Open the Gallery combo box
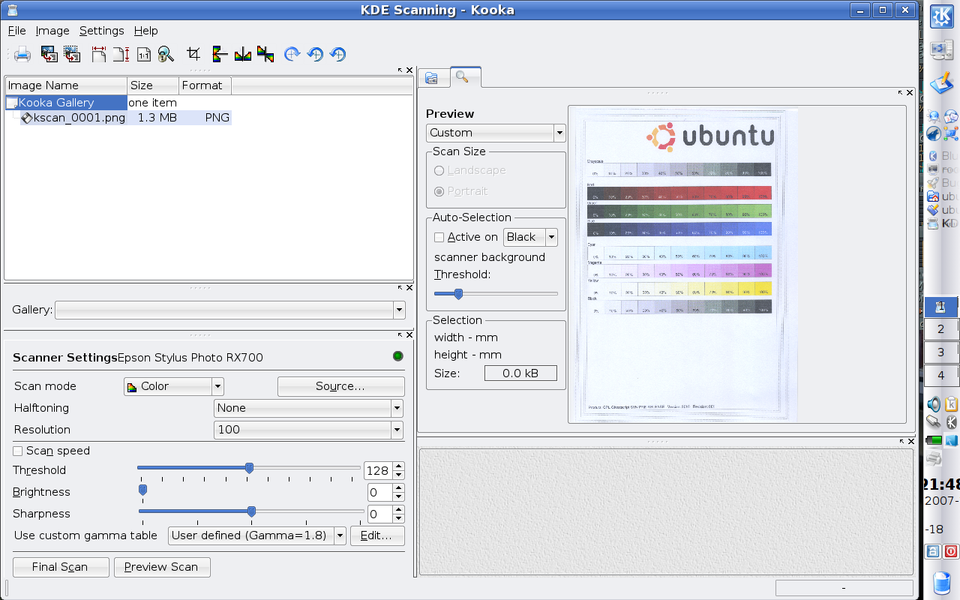960x600 pixels. (230, 310)
